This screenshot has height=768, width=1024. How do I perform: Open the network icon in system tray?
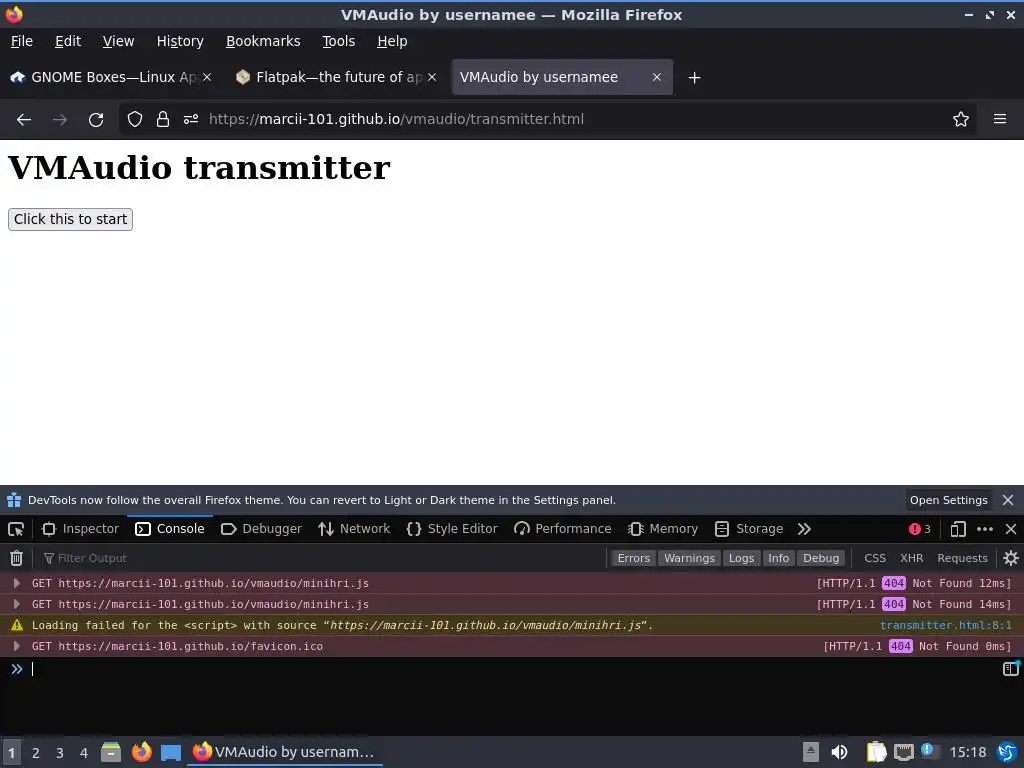[x=904, y=752]
